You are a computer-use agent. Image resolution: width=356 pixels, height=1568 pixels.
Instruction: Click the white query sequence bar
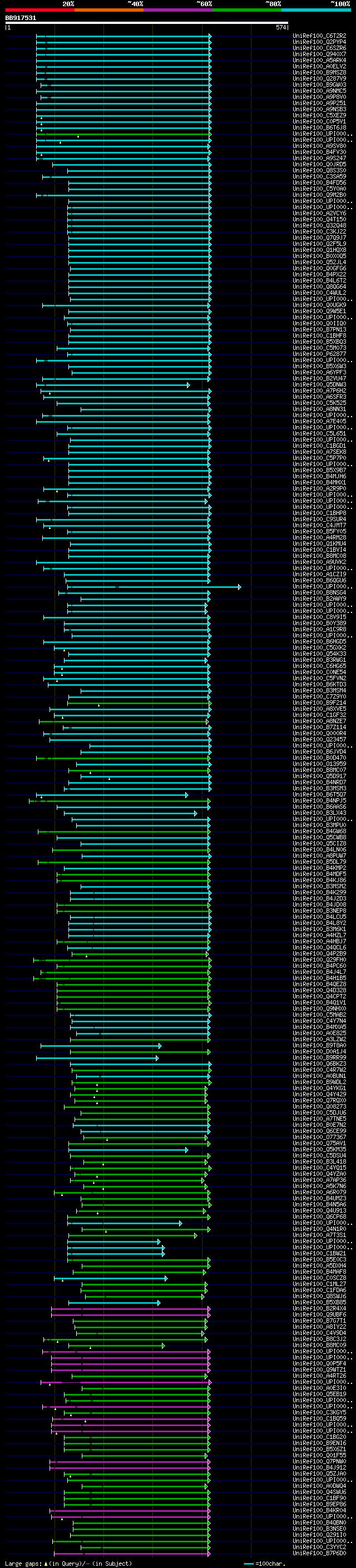pyautogui.click(x=147, y=23)
